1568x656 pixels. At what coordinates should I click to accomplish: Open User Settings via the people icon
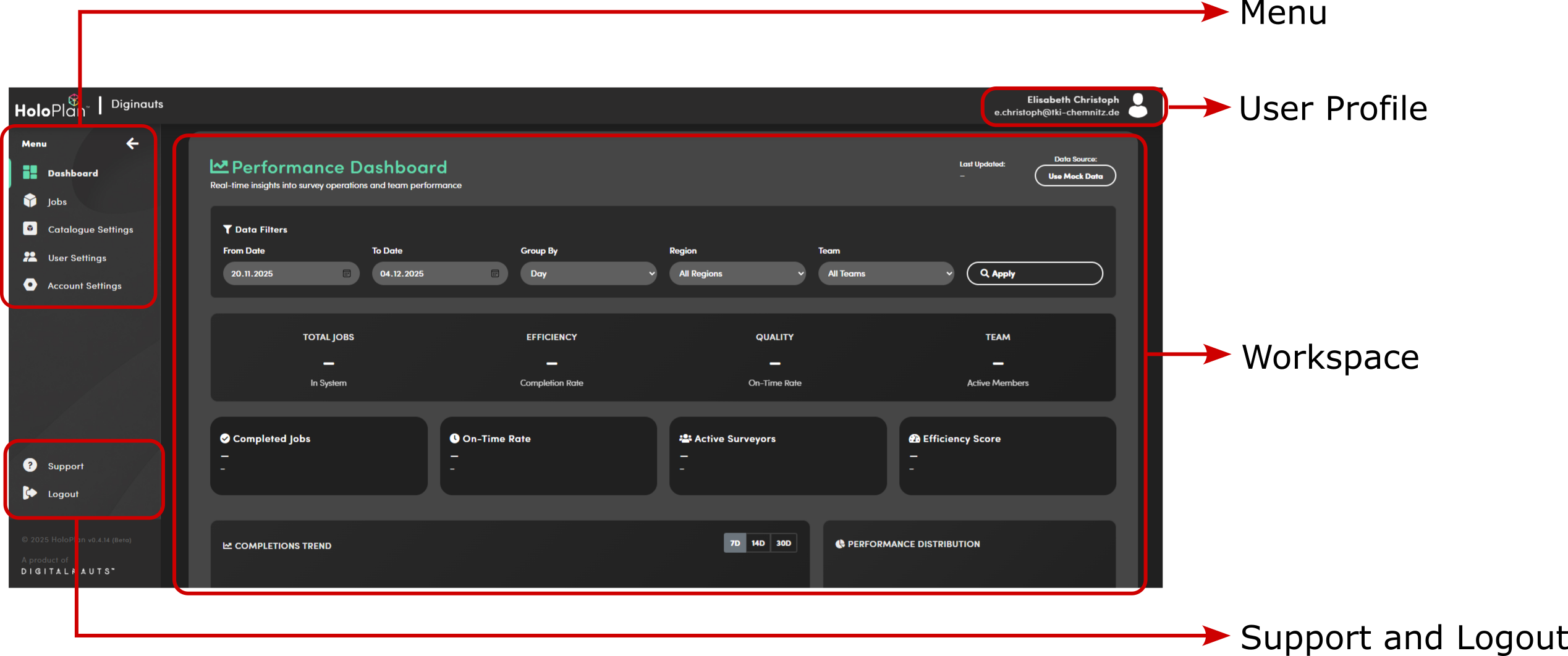click(x=30, y=258)
